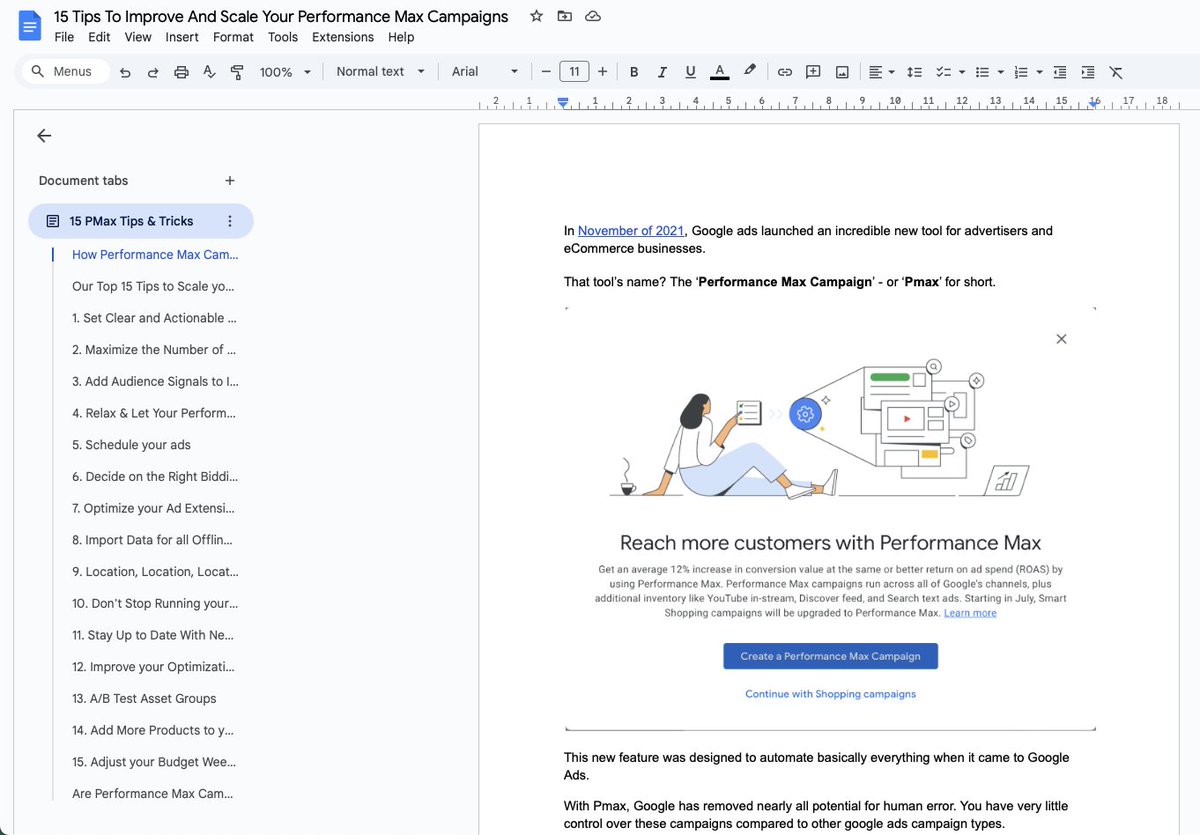
Task: Click the left indent marker on ruler
Action: pyautogui.click(x=563, y=102)
